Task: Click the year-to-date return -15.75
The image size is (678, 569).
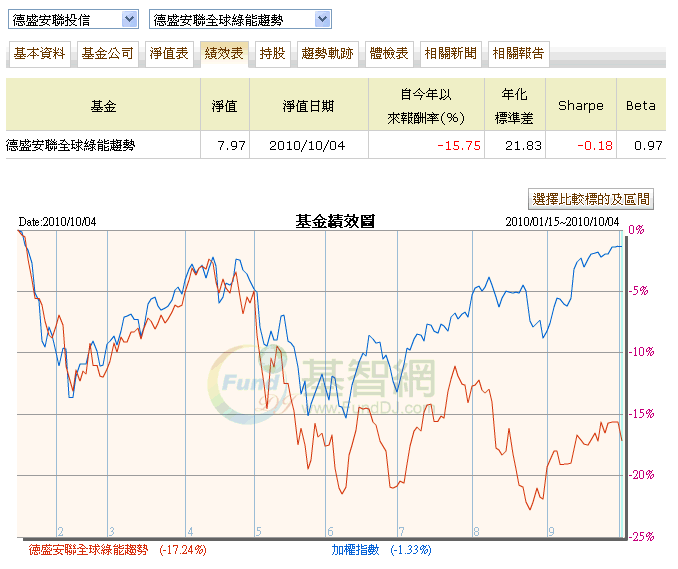Action: click(x=459, y=146)
